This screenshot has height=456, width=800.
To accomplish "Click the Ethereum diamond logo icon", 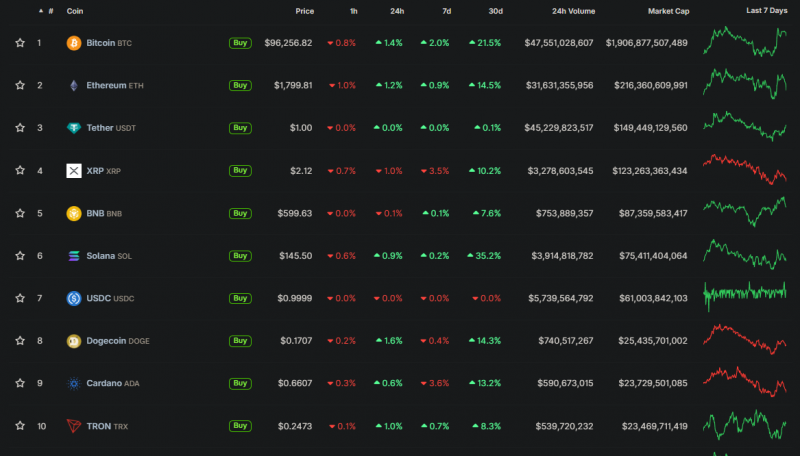I will (x=73, y=85).
